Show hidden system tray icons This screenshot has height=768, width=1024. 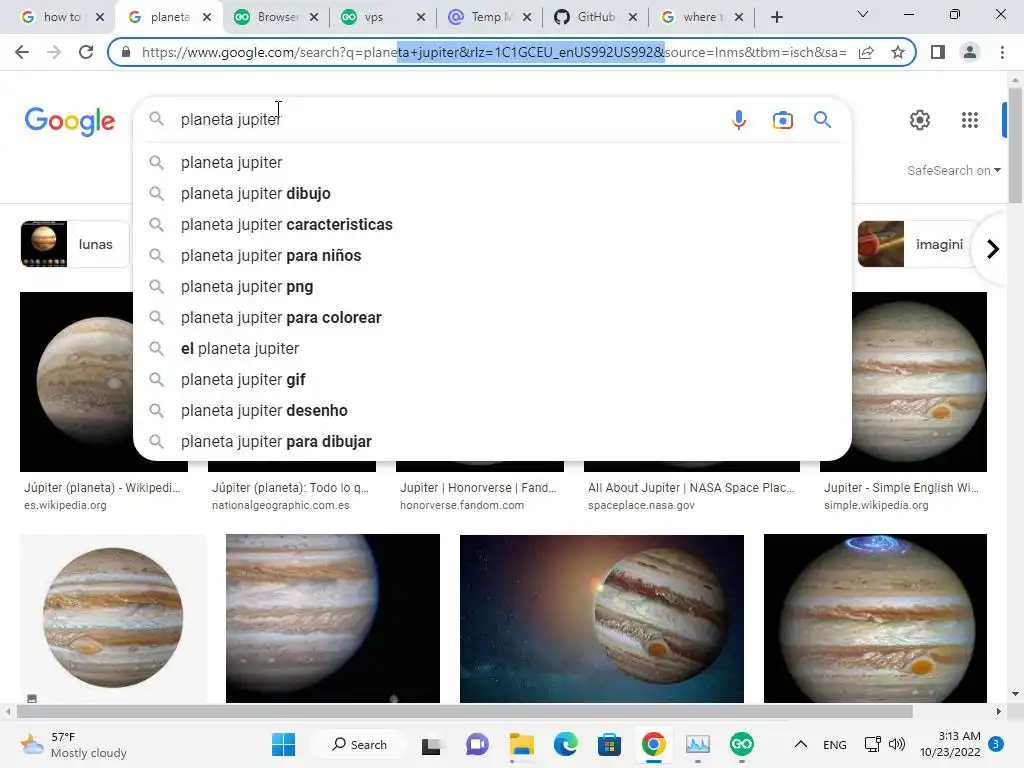point(801,744)
